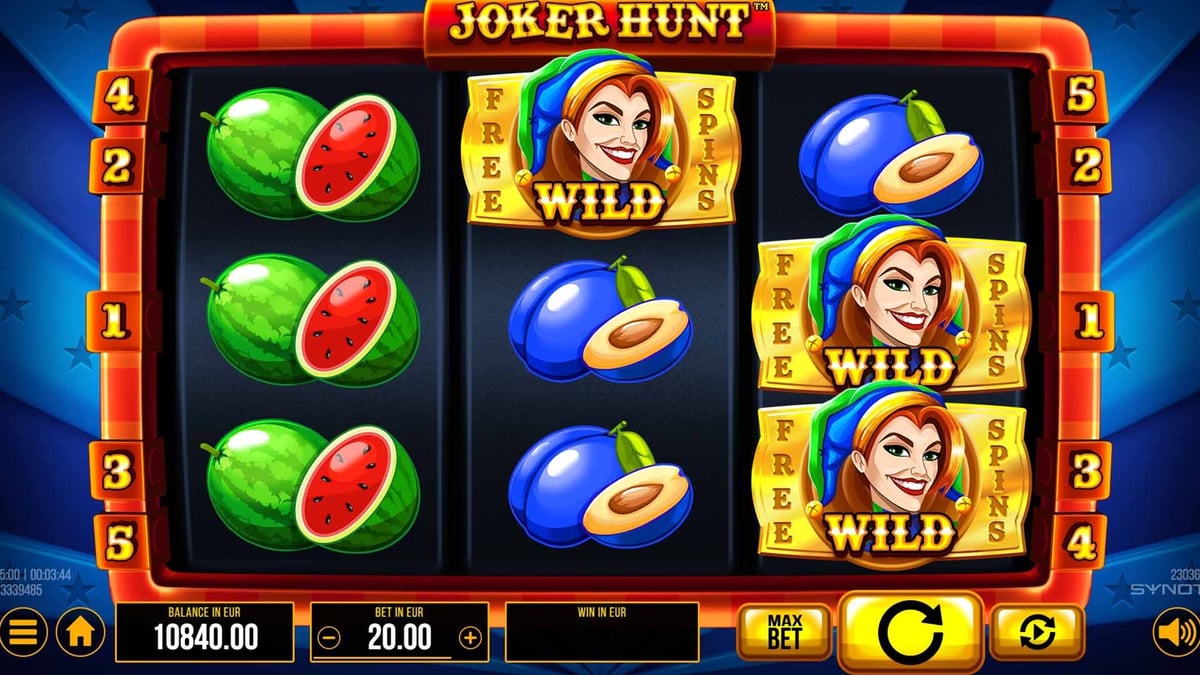Decrease the bet with minus button
This screenshot has height=675, width=1200.
coord(331,637)
